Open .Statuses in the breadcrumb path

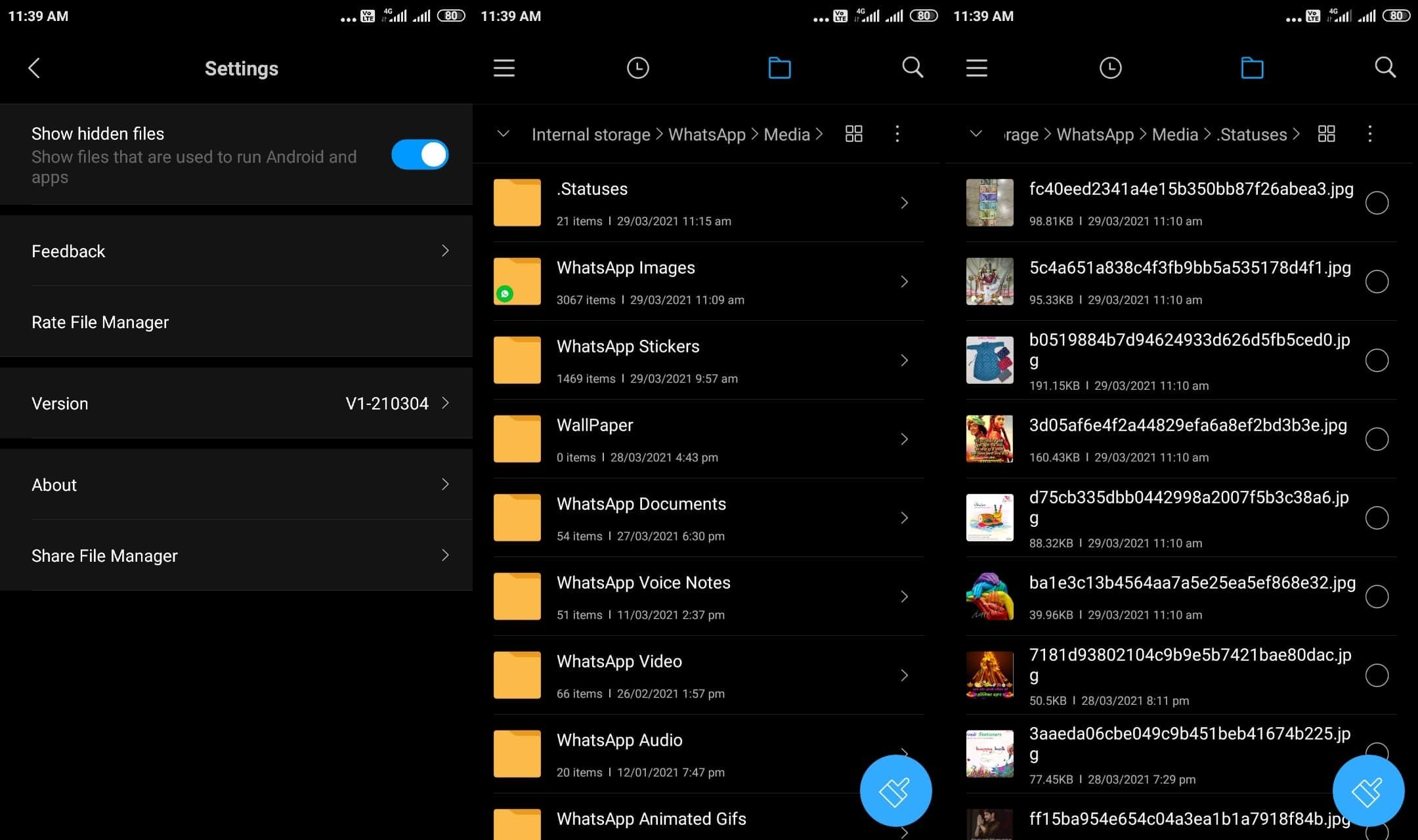pyautogui.click(x=1251, y=134)
